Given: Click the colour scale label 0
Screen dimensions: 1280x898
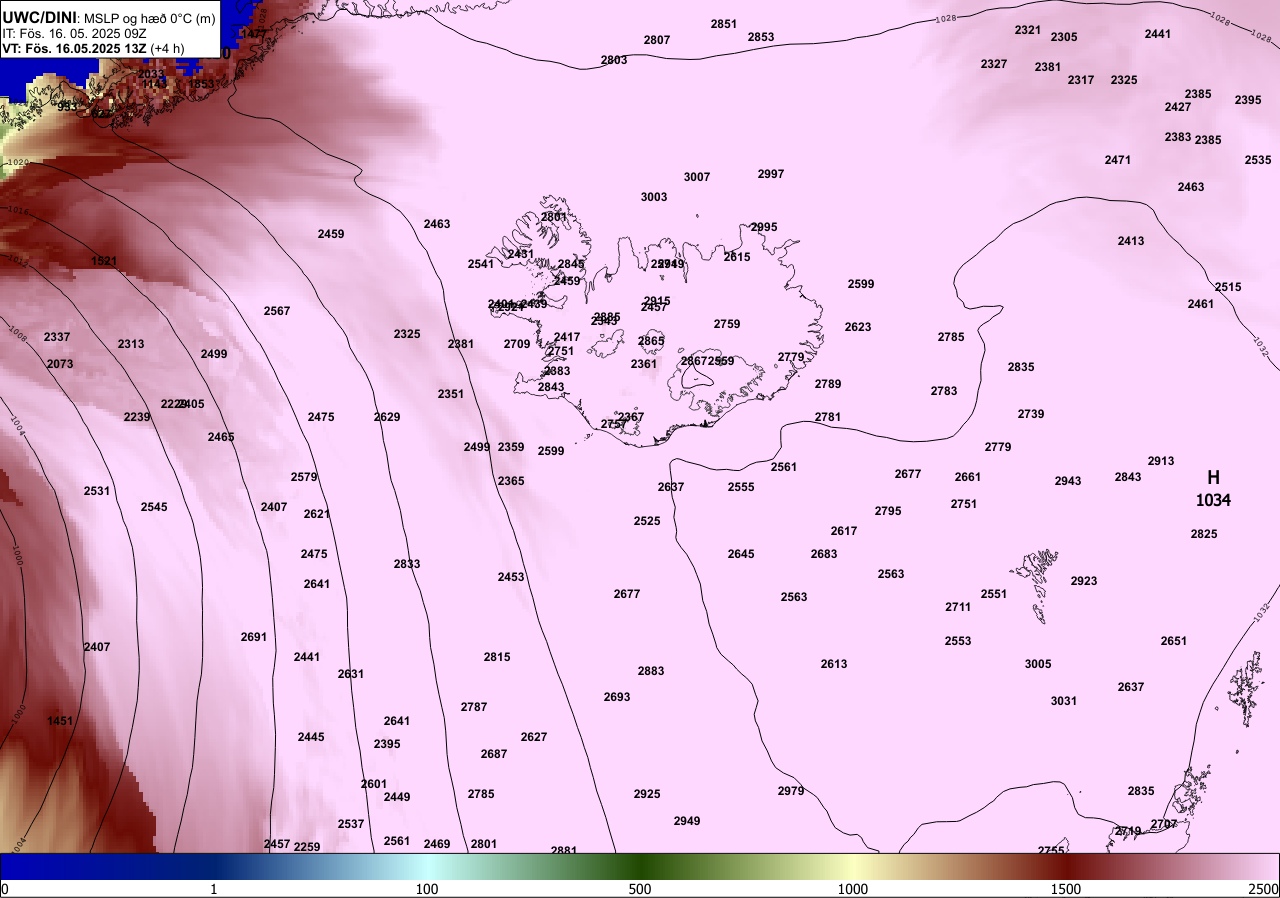Looking at the screenshot, I should click(x=5, y=889).
